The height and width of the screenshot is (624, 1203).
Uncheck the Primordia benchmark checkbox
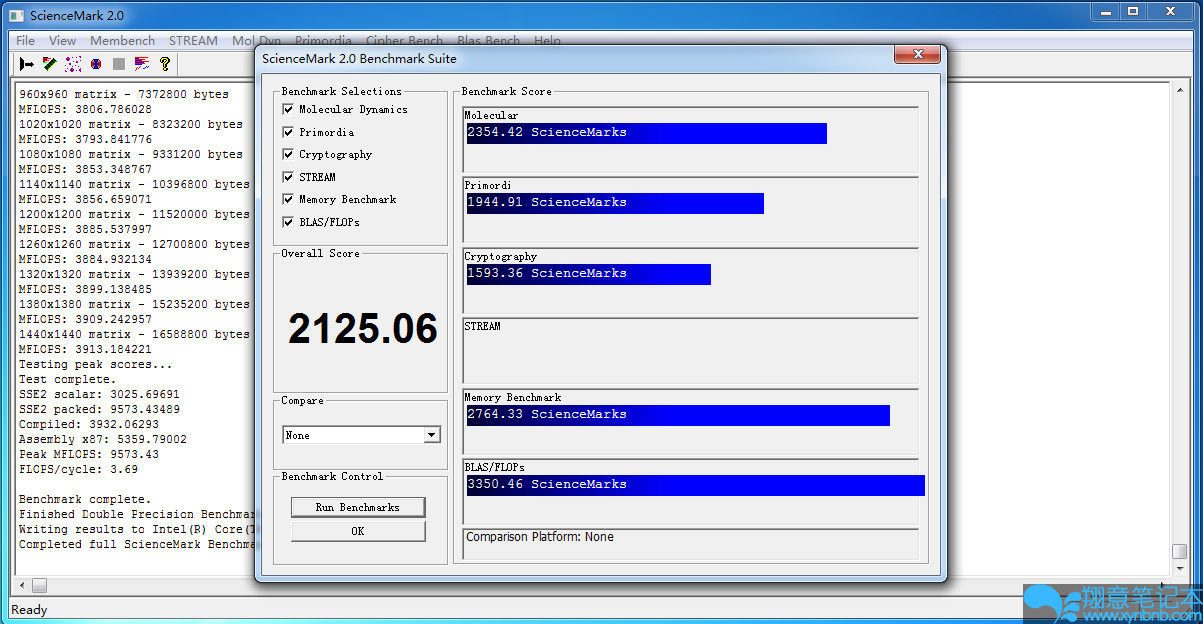[288, 132]
